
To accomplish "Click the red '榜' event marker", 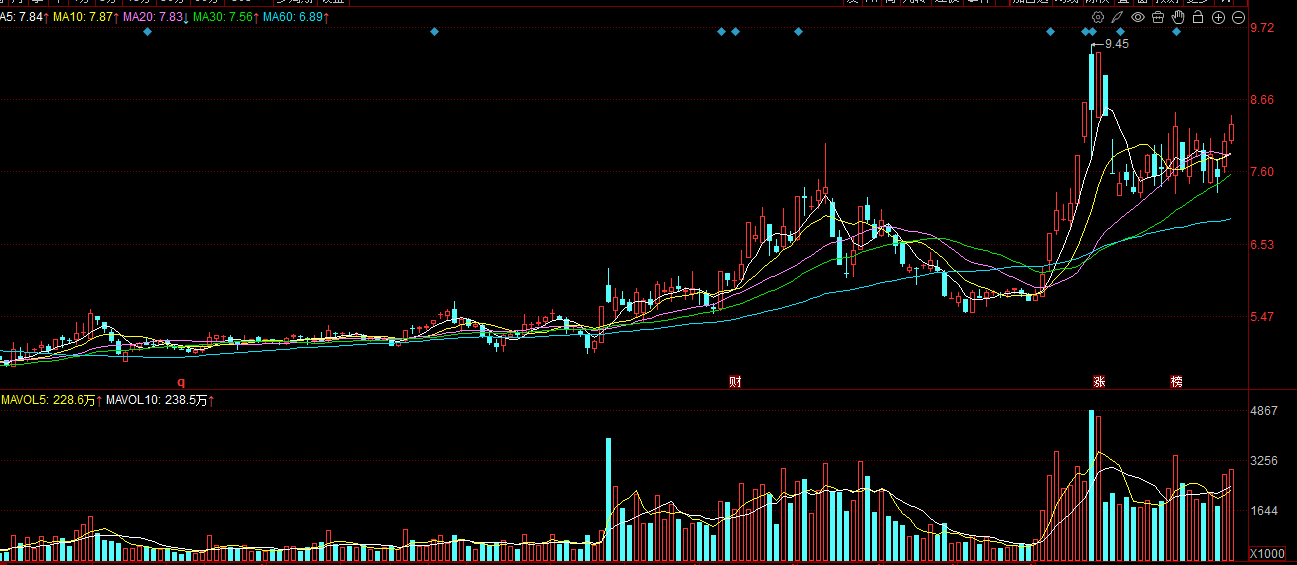I will [x=1177, y=381].
